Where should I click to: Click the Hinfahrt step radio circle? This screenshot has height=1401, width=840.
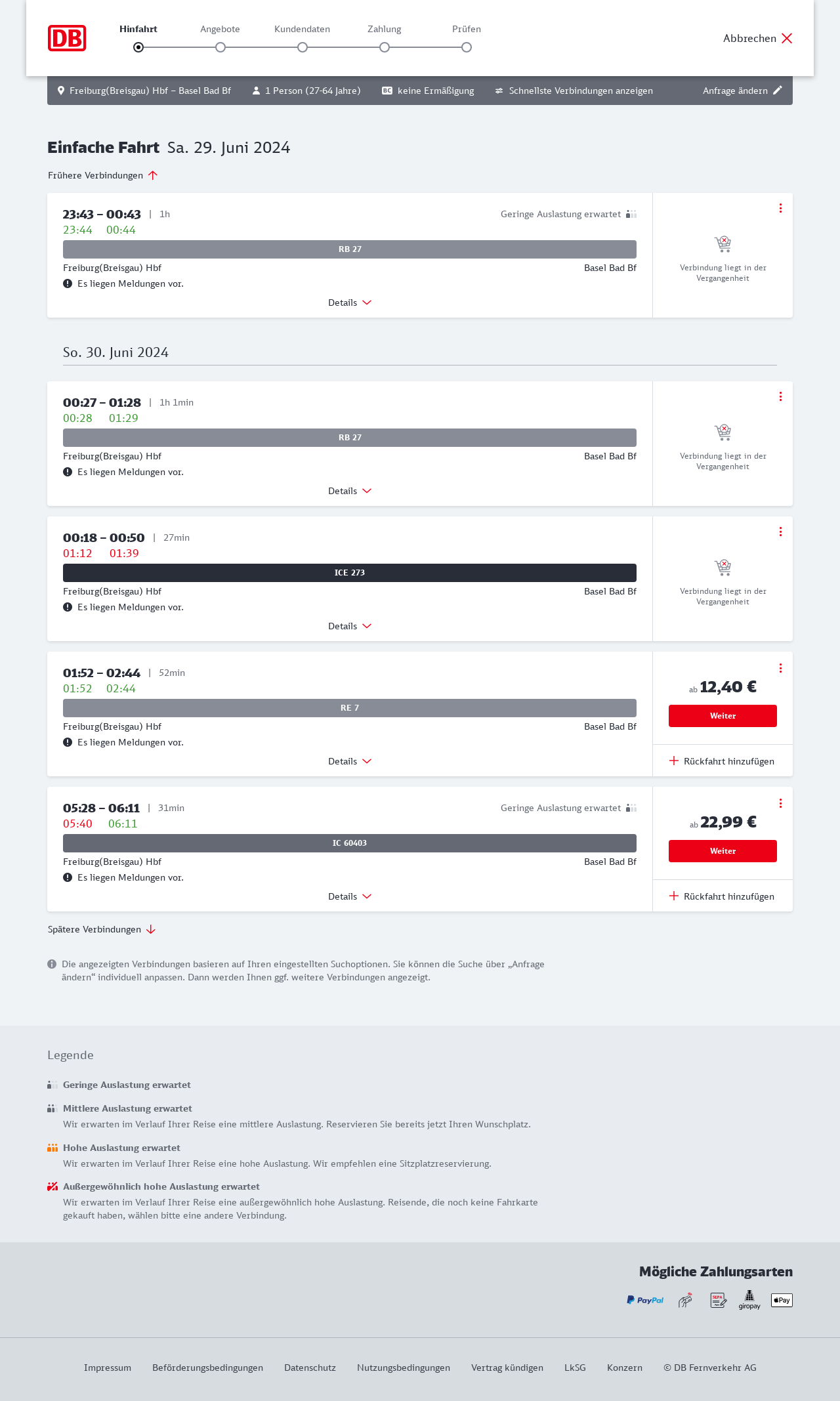coord(138,47)
